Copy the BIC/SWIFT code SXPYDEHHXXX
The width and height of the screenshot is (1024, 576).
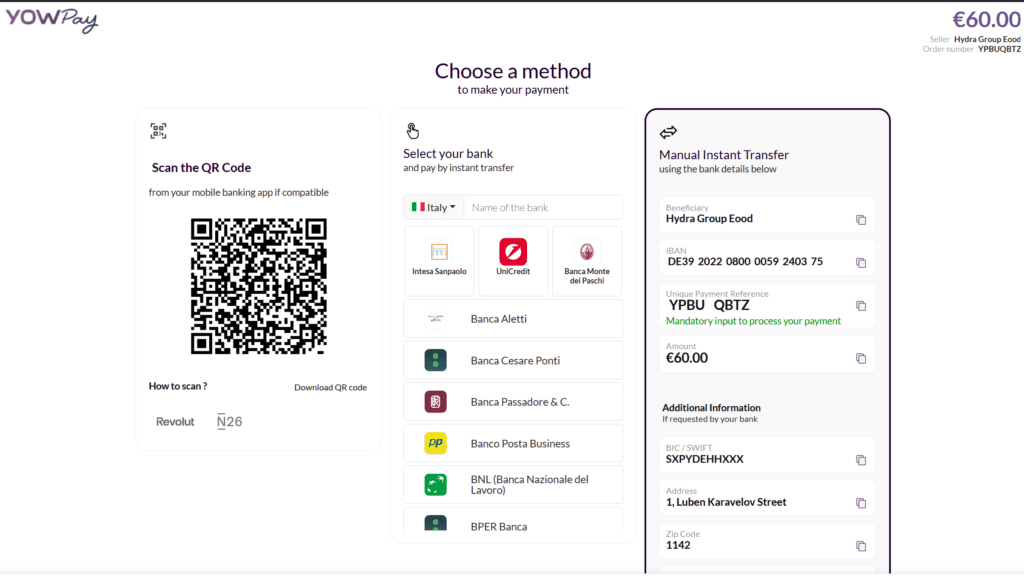click(860, 460)
